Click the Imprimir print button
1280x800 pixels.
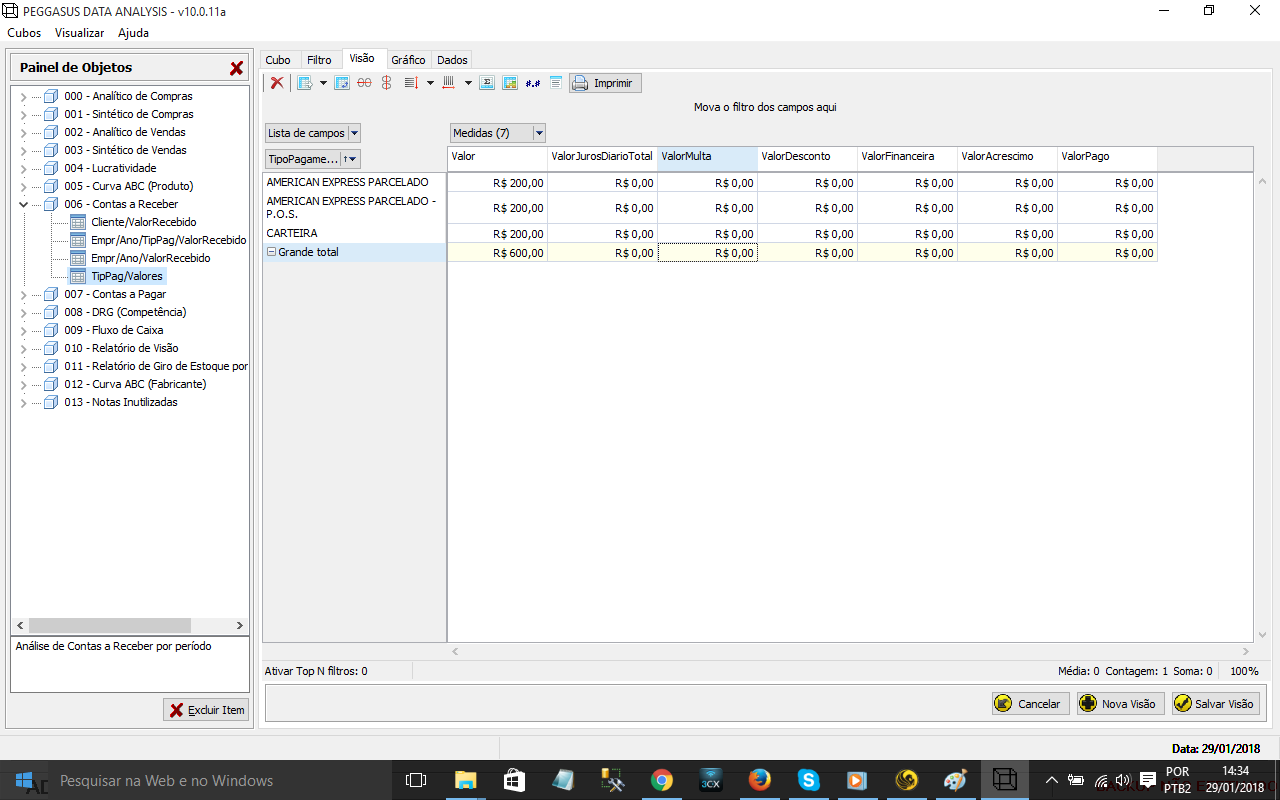click(605, 83)
